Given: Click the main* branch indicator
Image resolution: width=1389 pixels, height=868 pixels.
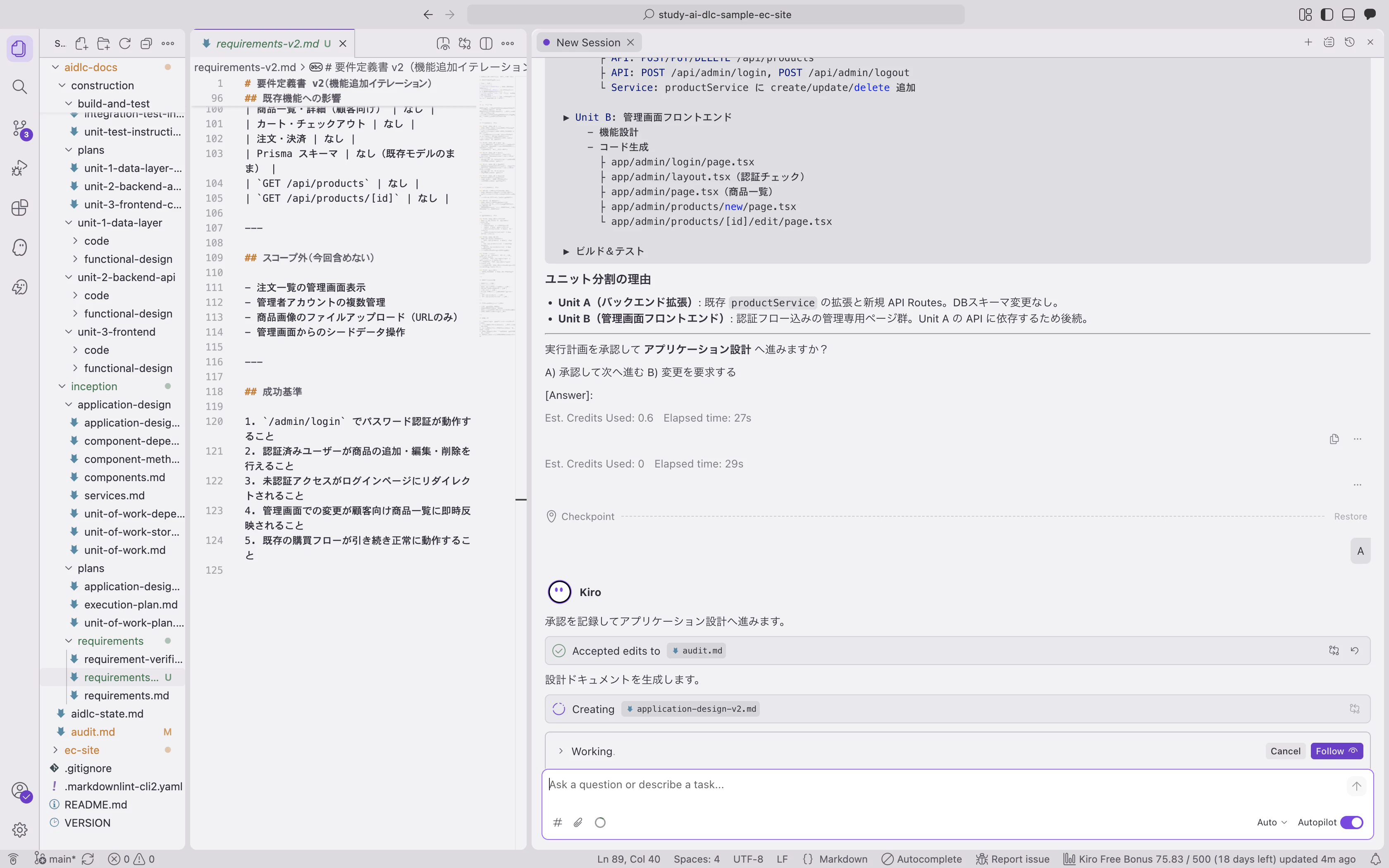Looking at the screenshot, I should pos(55,859).
